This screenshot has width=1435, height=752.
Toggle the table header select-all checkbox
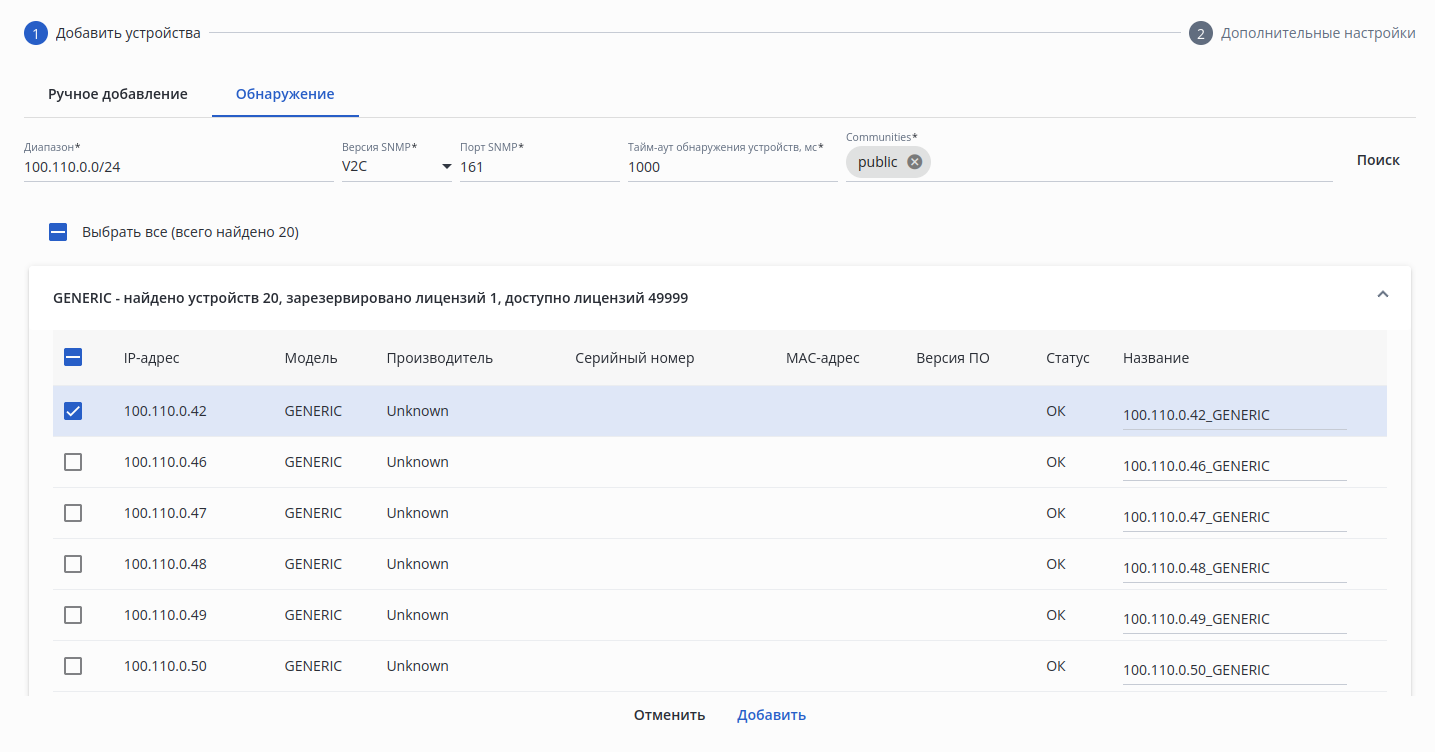tap(73, 358)
